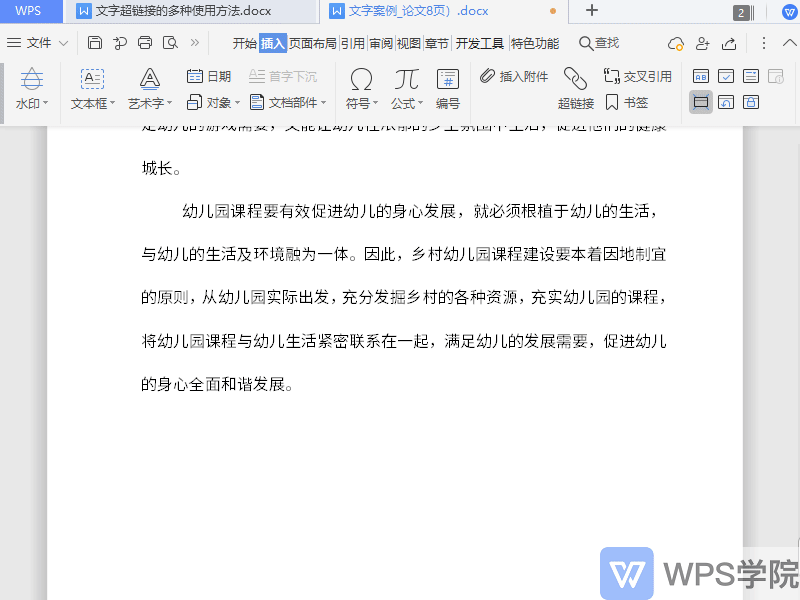Expand the 水印 dropdown arrow

45,104
